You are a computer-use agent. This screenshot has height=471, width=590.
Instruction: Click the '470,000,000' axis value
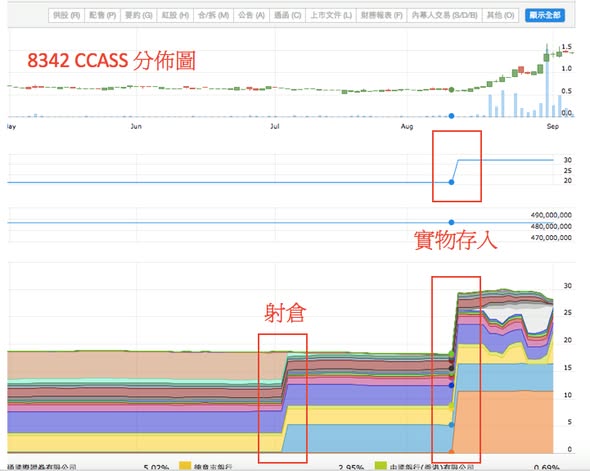(x=551, y=238)
